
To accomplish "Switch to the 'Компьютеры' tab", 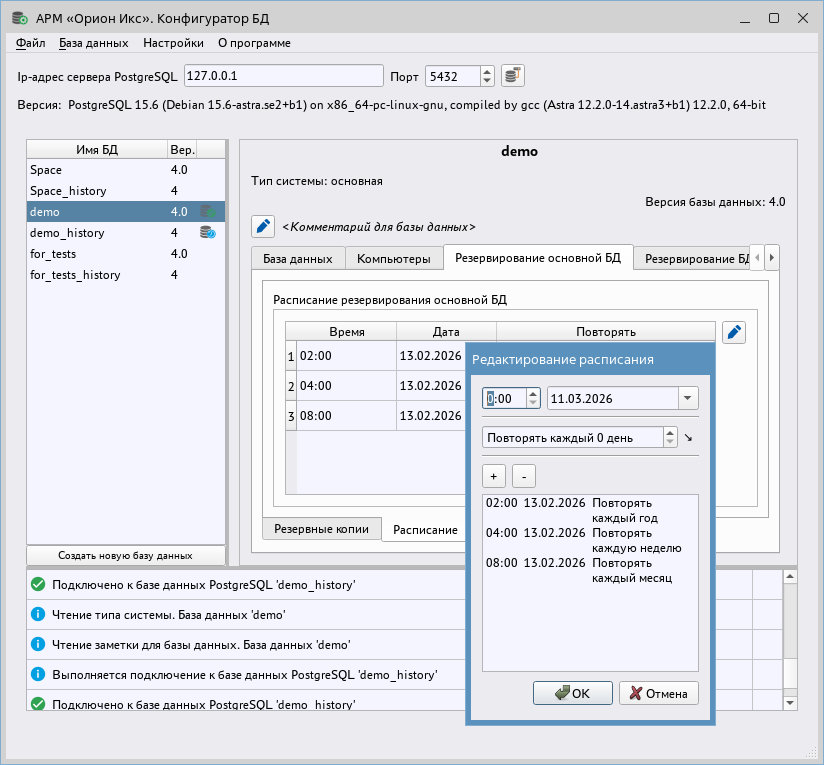I will [x=394, y=258].
